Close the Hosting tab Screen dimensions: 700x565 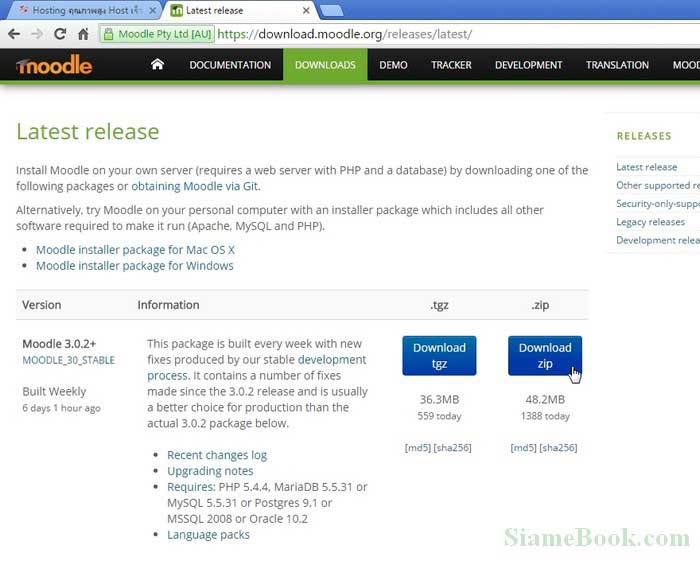tap(153, 10)
